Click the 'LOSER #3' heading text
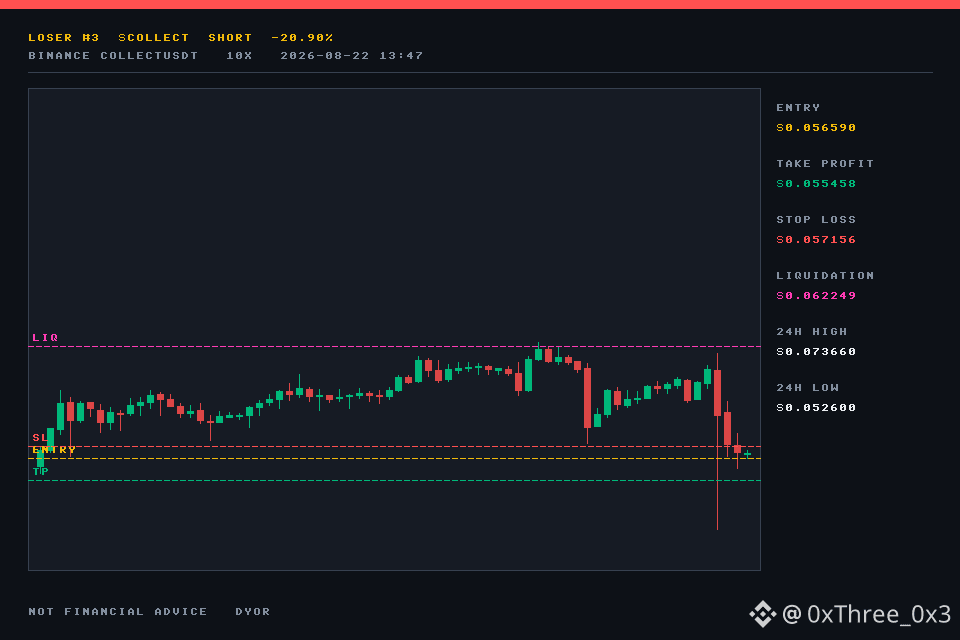Viewport: 960px width, 640px height. pos(64,38)
